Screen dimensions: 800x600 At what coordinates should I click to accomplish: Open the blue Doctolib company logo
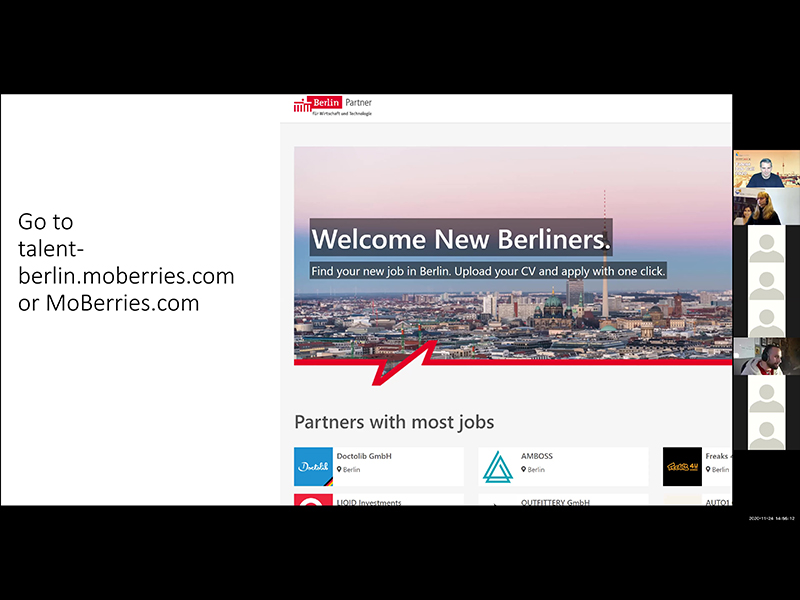click(x=313, y=466)
